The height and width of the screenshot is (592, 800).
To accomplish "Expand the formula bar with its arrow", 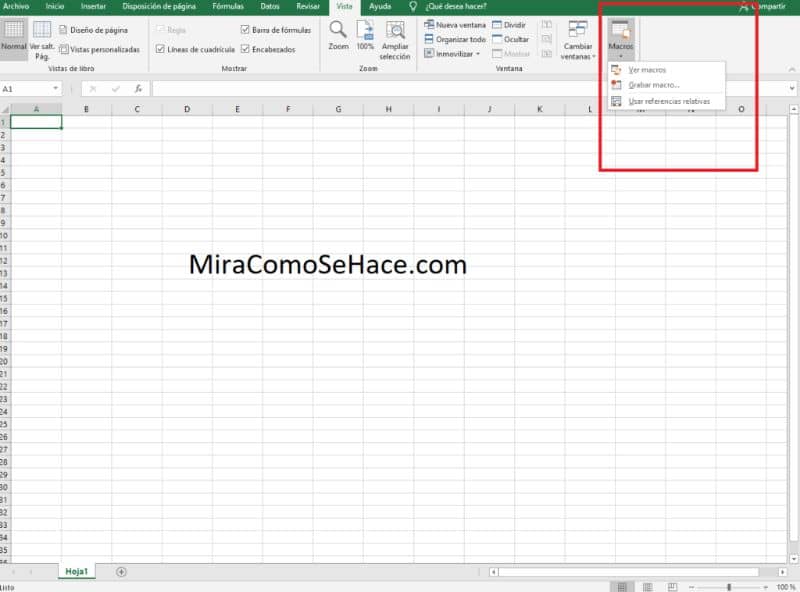I will pos(792,89).
